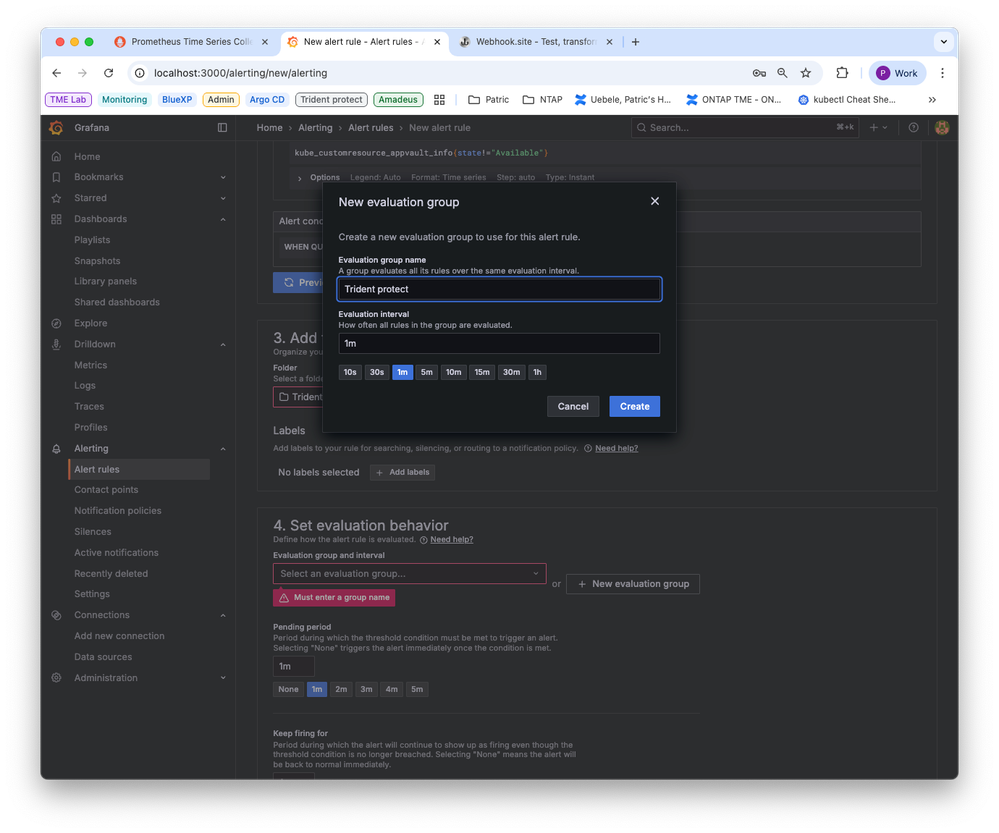Viewport: 999px width, 833px height.
Task: Open the Monitoring bookmark
Action: tap(124, 99)
